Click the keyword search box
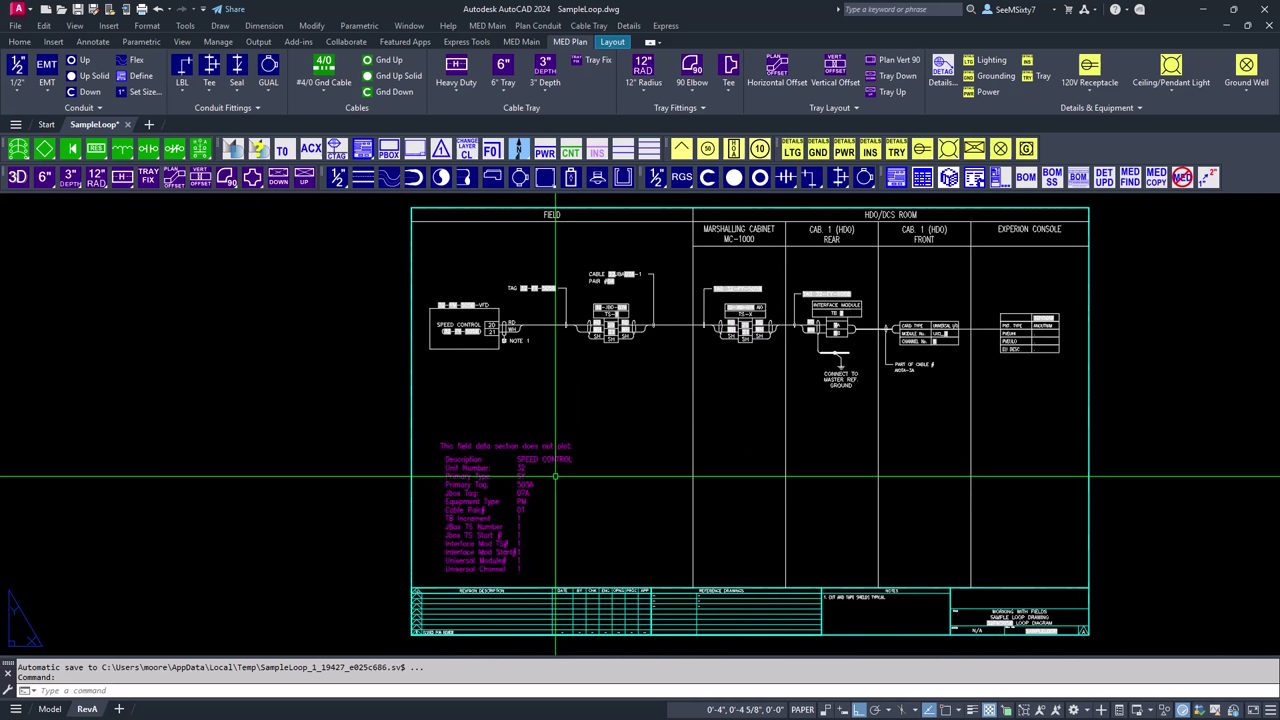 (901, 9)
